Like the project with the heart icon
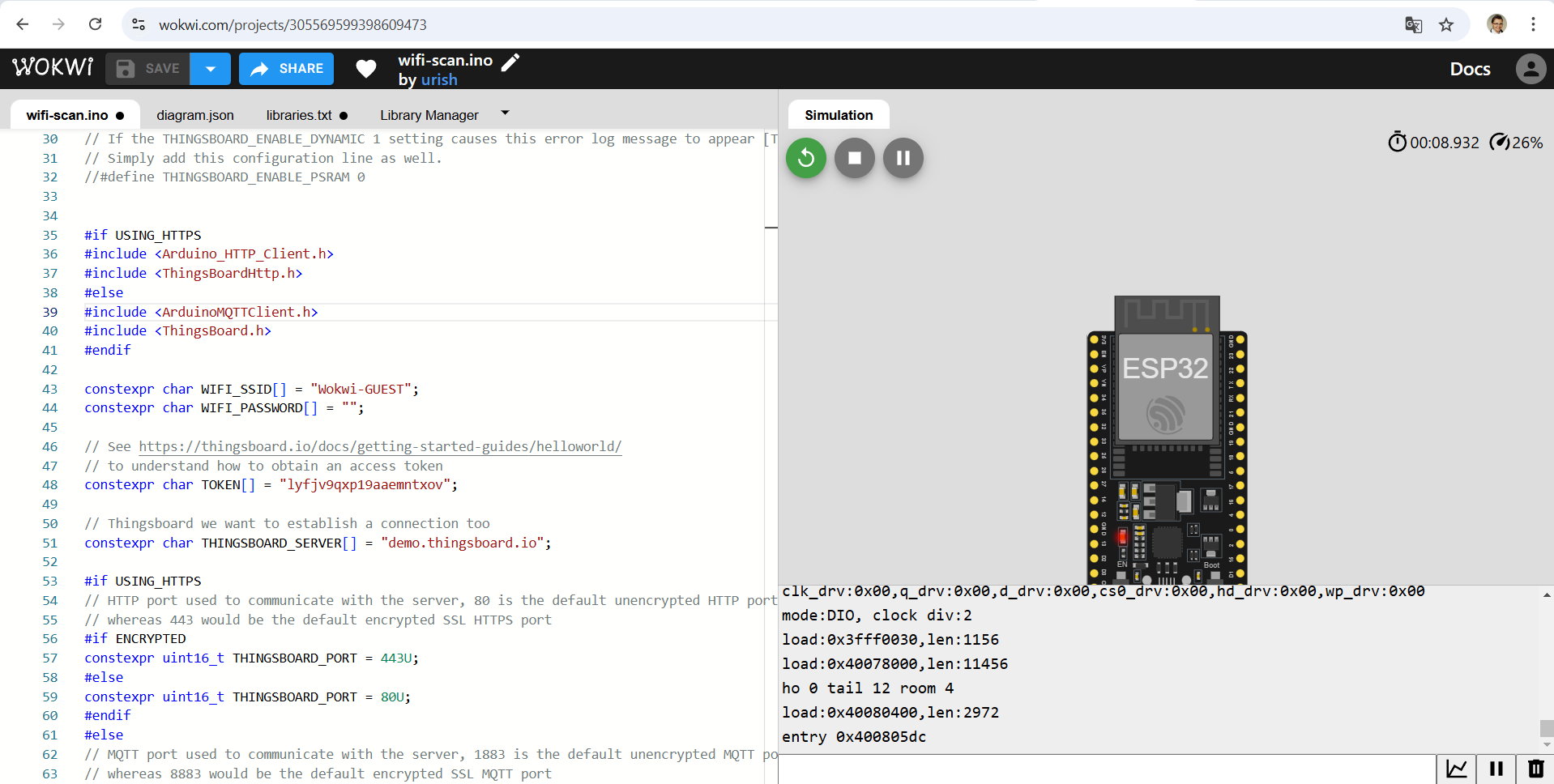This screenshot has height=784, width=1554. tap(366, 69)
